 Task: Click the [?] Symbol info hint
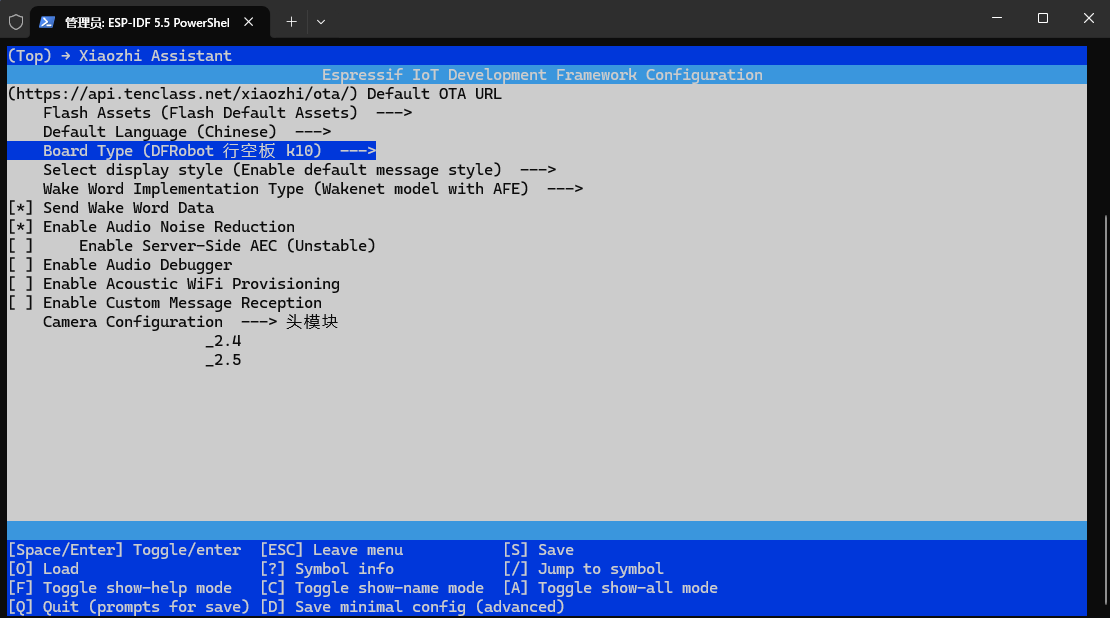pyautogui.click(x=326, y=569)
